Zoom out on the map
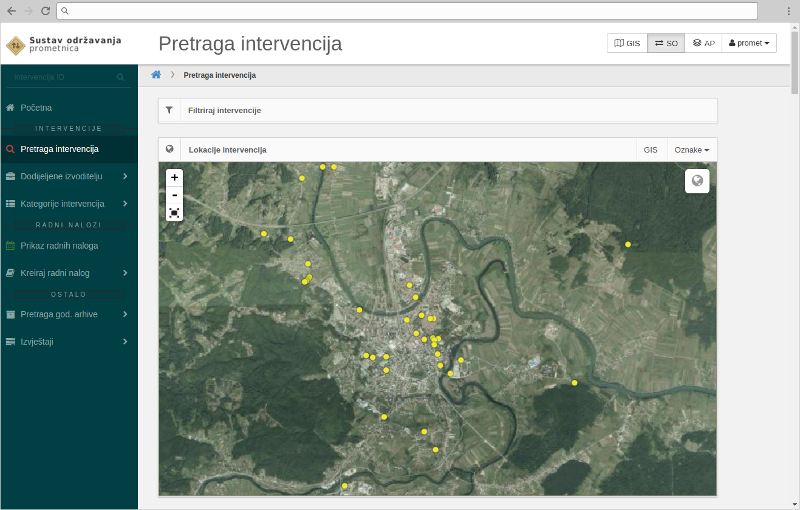The height and width of the screenshot is (510, 800). [175, 195]
